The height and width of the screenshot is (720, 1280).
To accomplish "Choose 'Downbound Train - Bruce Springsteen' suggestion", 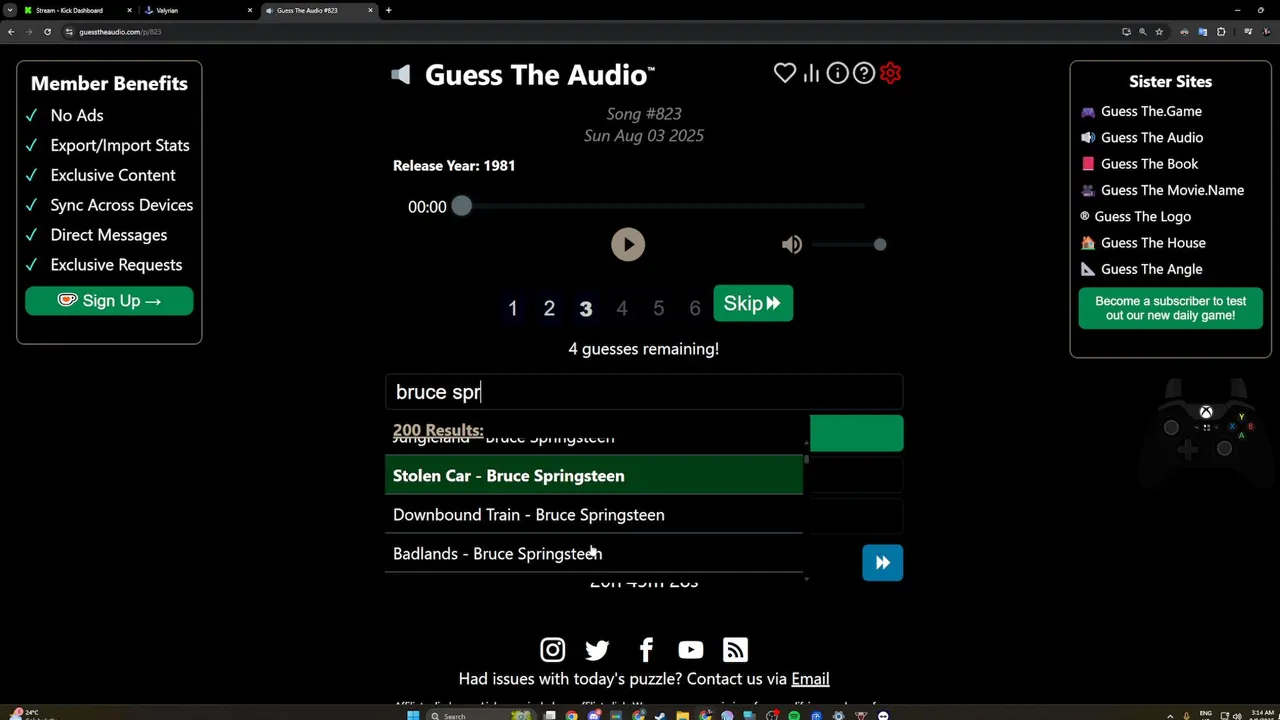I will click(x=594, y=515).
